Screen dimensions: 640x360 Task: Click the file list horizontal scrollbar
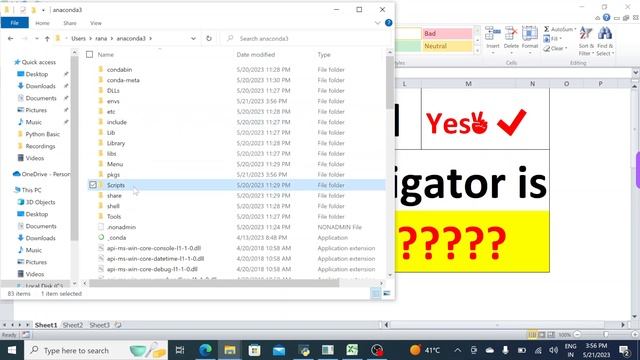tap(214, 283)
